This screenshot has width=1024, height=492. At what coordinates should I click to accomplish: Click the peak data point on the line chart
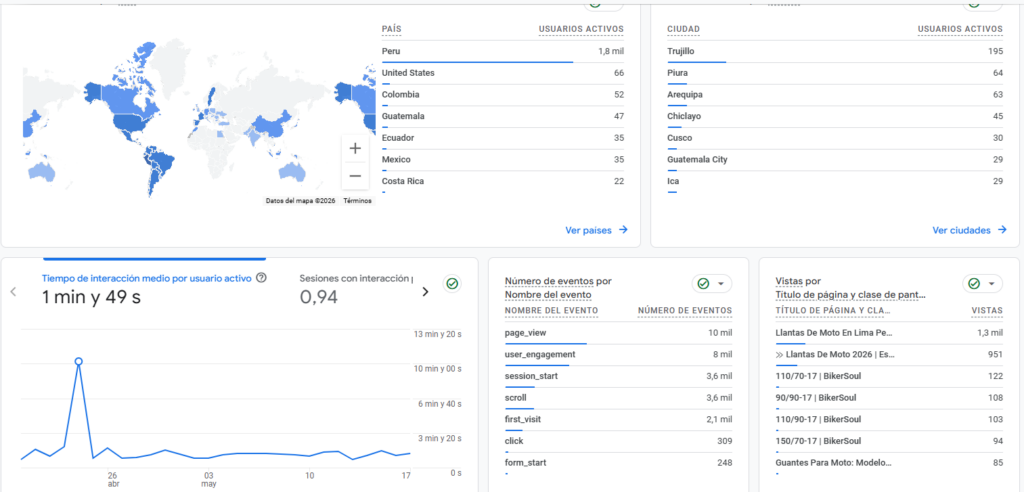(x=78, y=361)
